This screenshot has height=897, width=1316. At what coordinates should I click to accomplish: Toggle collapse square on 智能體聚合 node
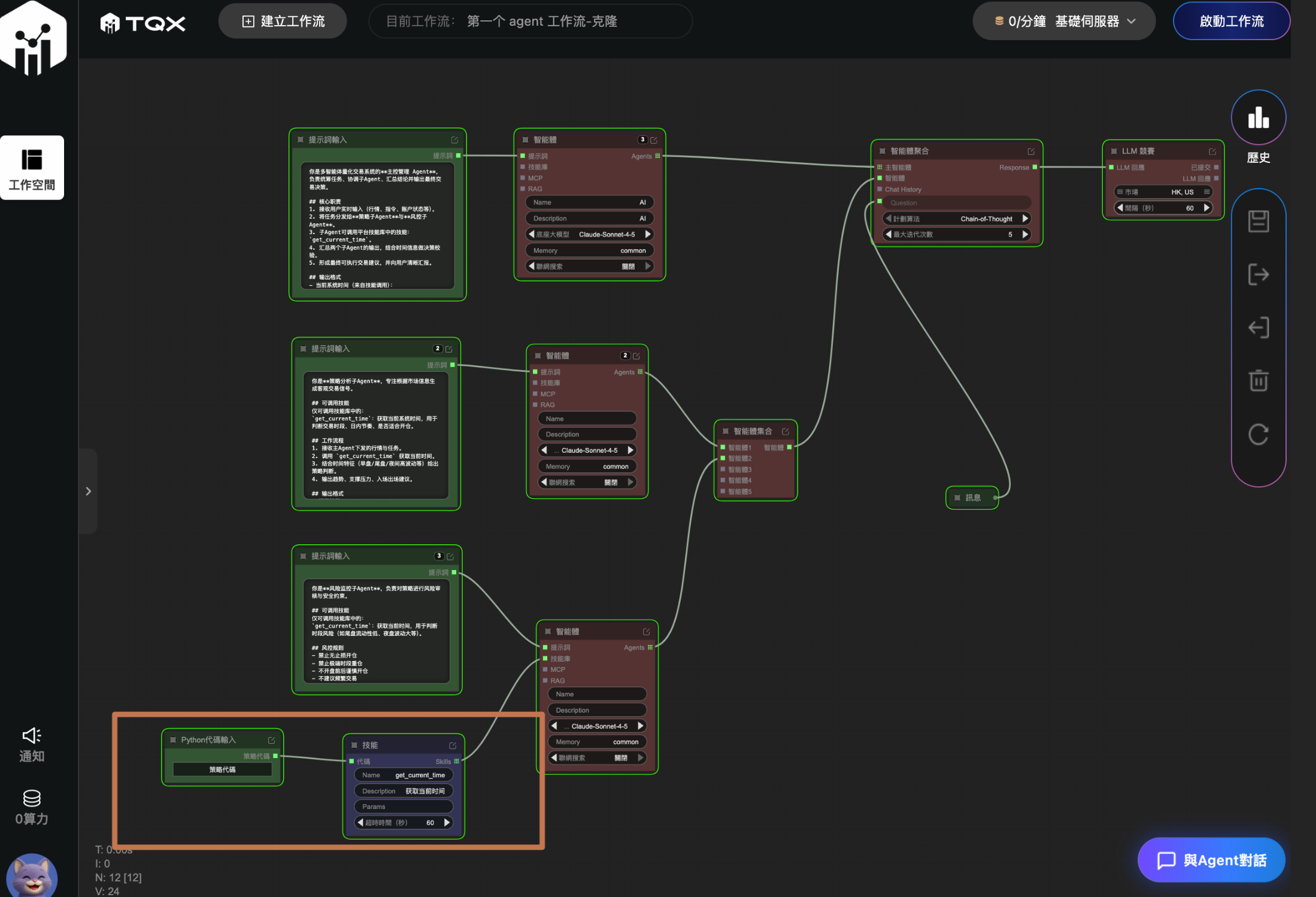point(882,151)
